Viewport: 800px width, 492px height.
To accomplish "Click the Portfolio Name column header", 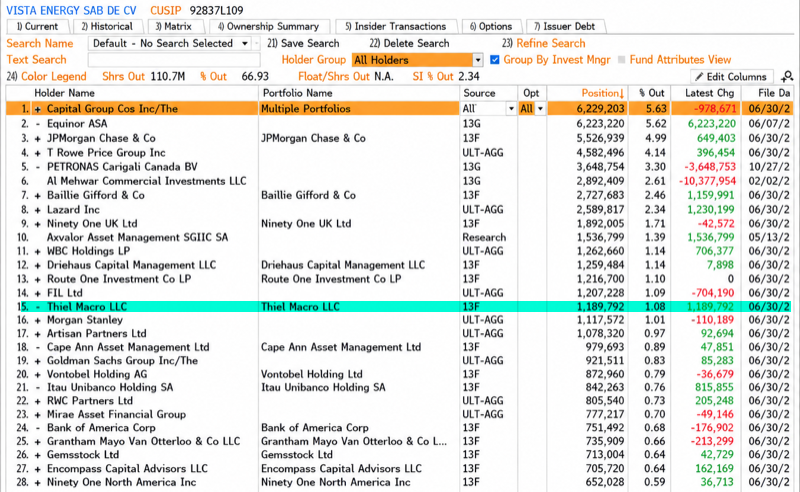I will point(297,93).
